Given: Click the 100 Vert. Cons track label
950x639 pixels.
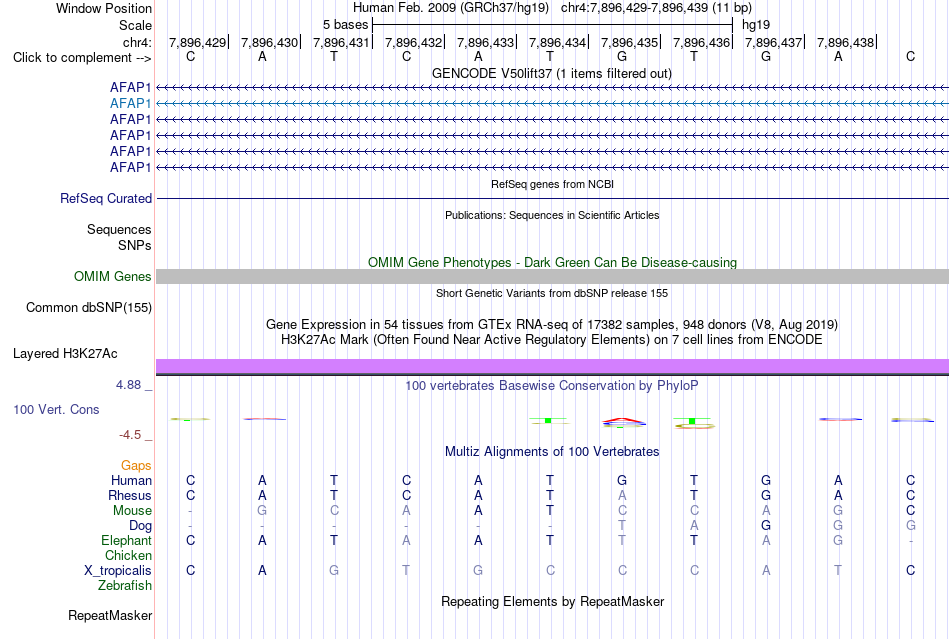Looking at the screenshot, I should 56,409.
